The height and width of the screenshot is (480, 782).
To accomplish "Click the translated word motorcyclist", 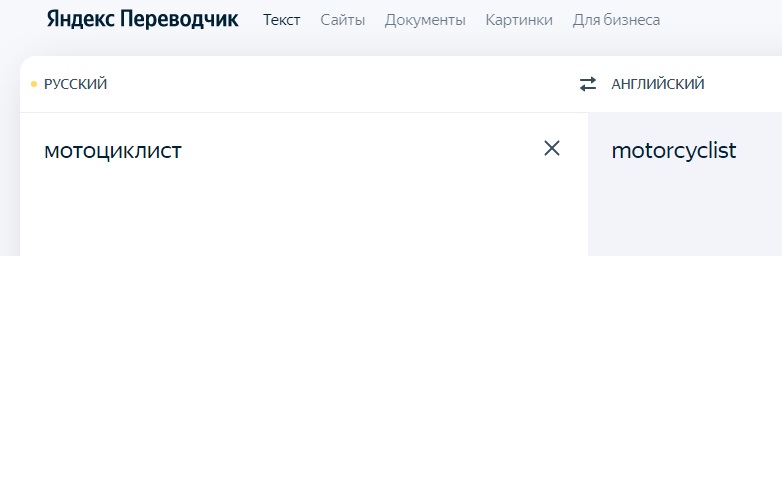I will (x=673, y=151).
